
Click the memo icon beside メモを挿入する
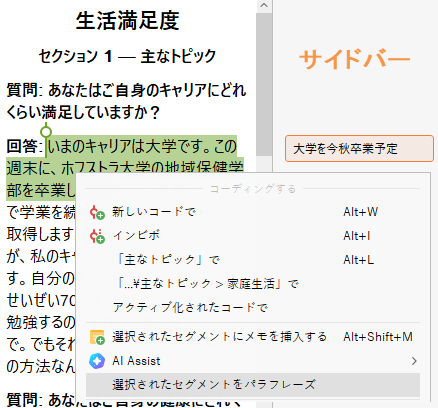point(97,337)
